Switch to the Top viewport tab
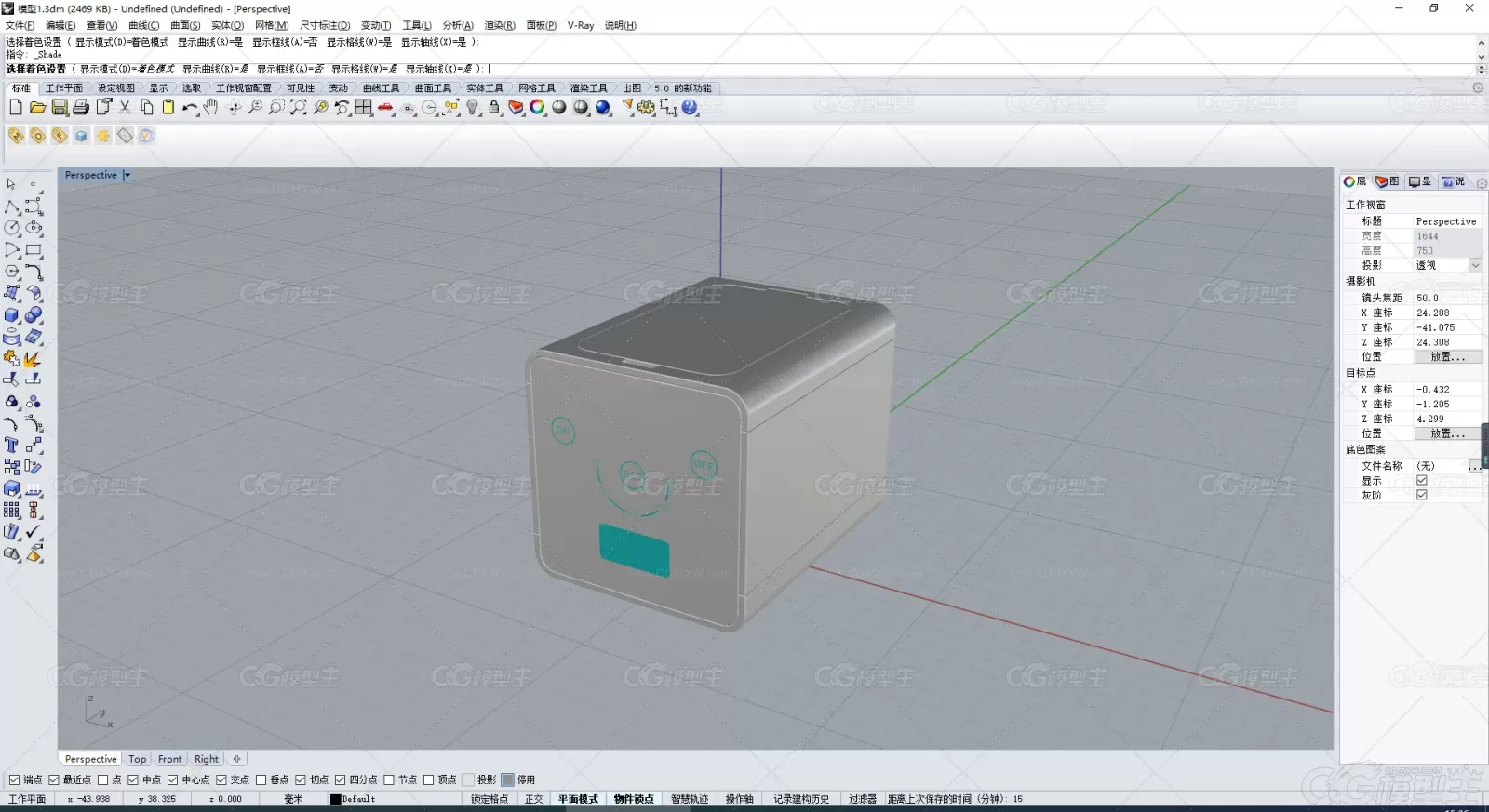 (x=138, y=760)
